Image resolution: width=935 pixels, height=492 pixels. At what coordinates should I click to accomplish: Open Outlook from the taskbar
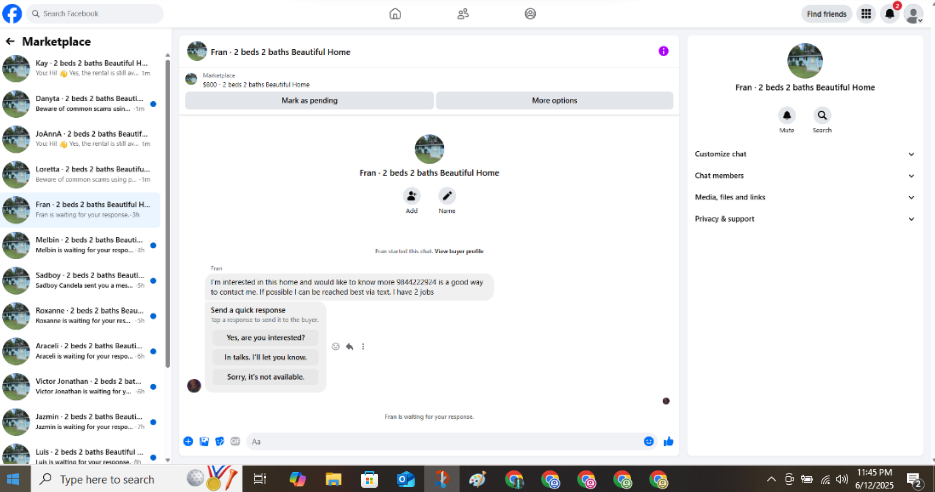click(406, 479)
